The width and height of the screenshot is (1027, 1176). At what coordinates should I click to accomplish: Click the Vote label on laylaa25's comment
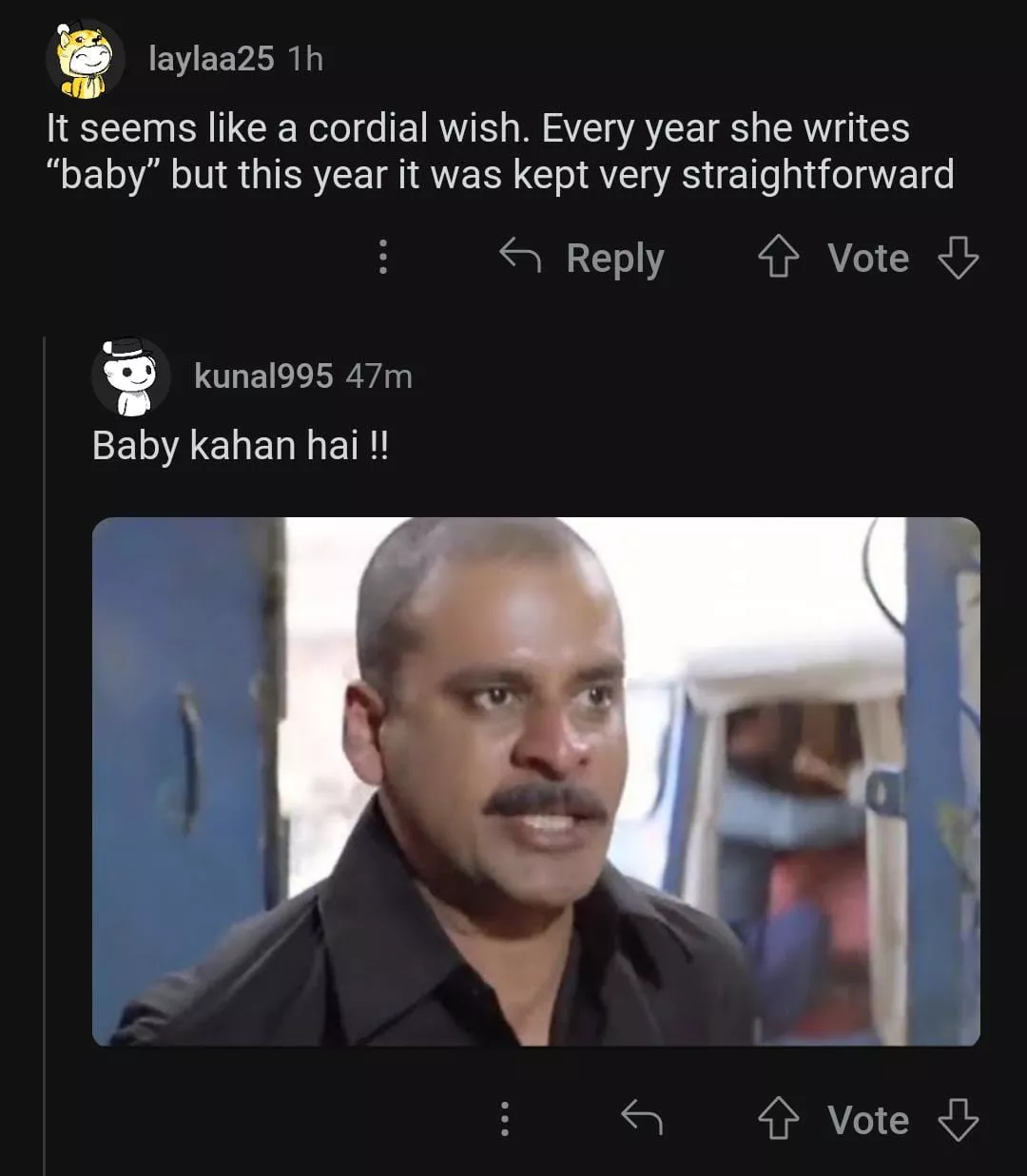coord(867,258)
